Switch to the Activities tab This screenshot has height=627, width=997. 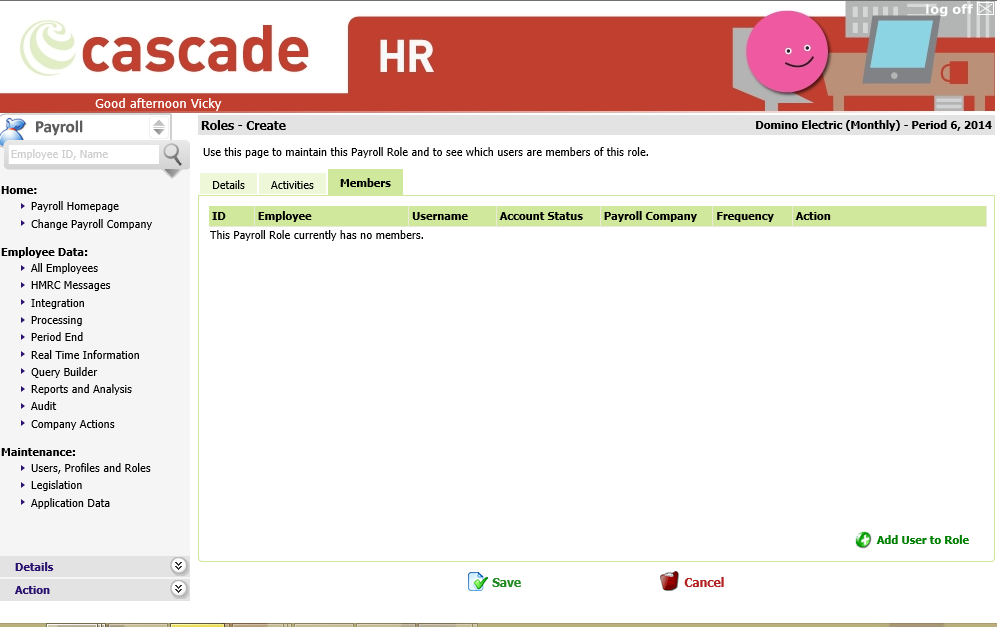coord(292,185)
